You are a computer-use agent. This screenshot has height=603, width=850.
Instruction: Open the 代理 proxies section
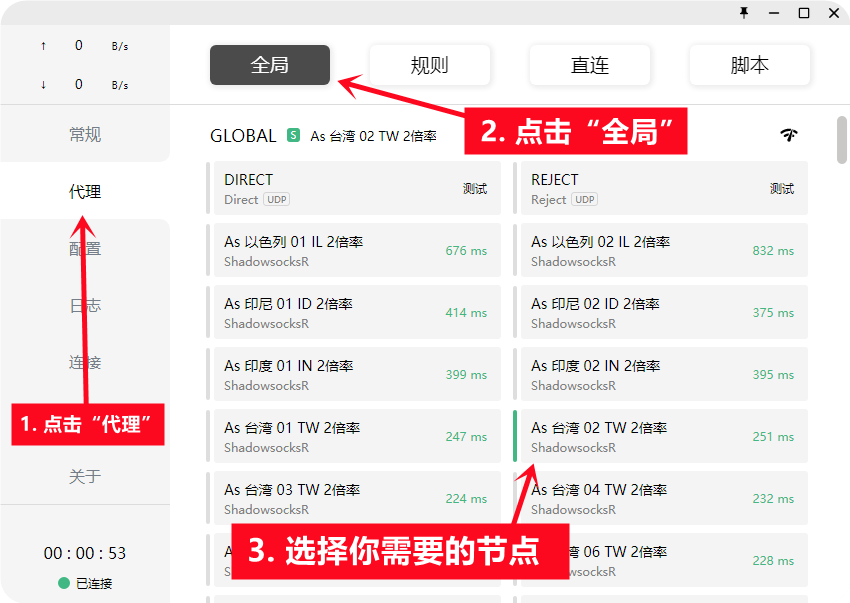click(85, 191)
